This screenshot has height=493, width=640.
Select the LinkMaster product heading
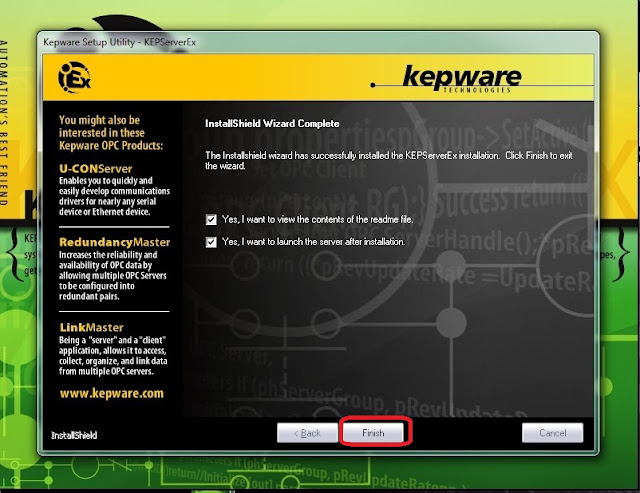point(91,327)
